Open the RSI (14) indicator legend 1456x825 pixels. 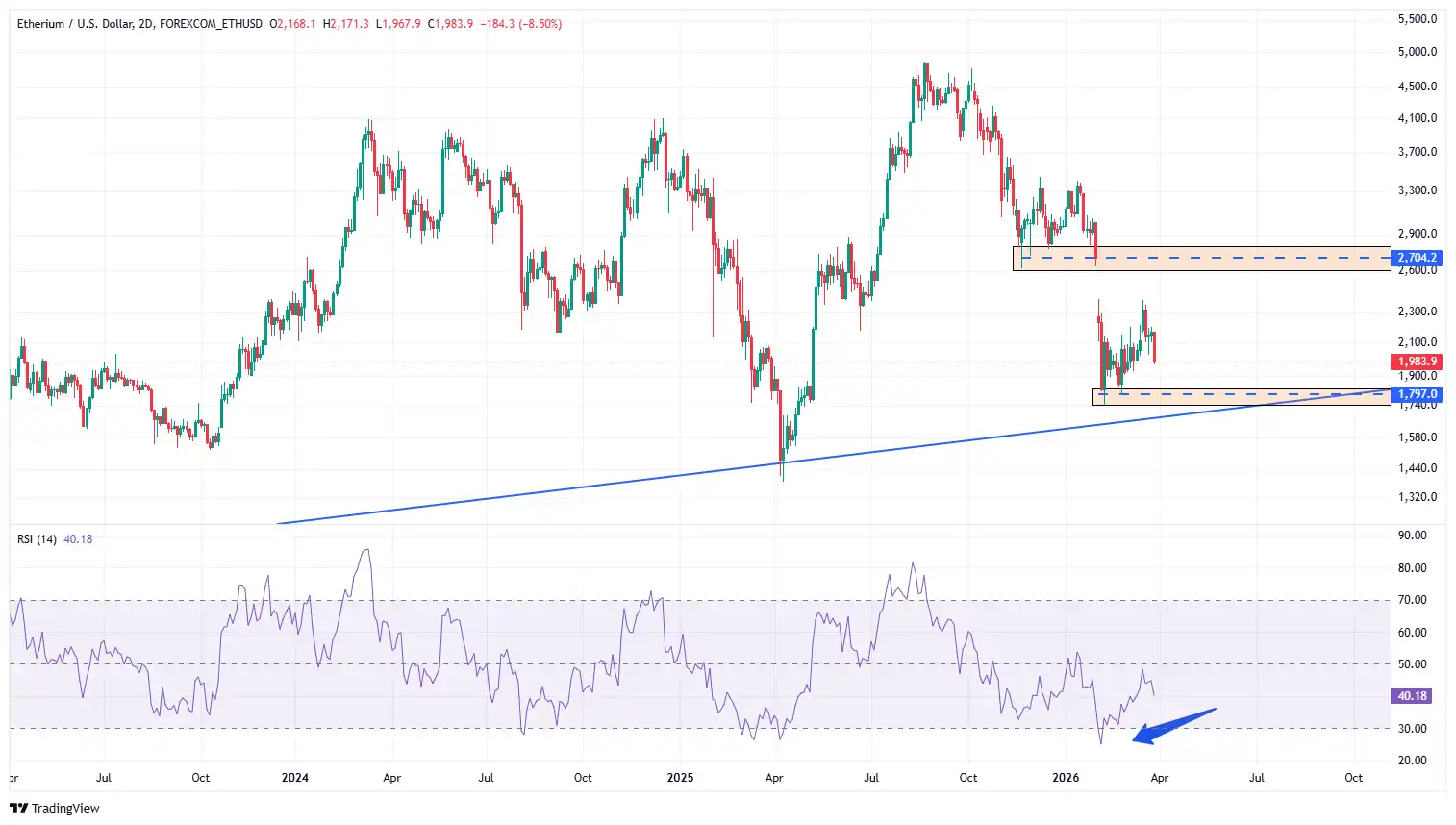click(37, 539)
